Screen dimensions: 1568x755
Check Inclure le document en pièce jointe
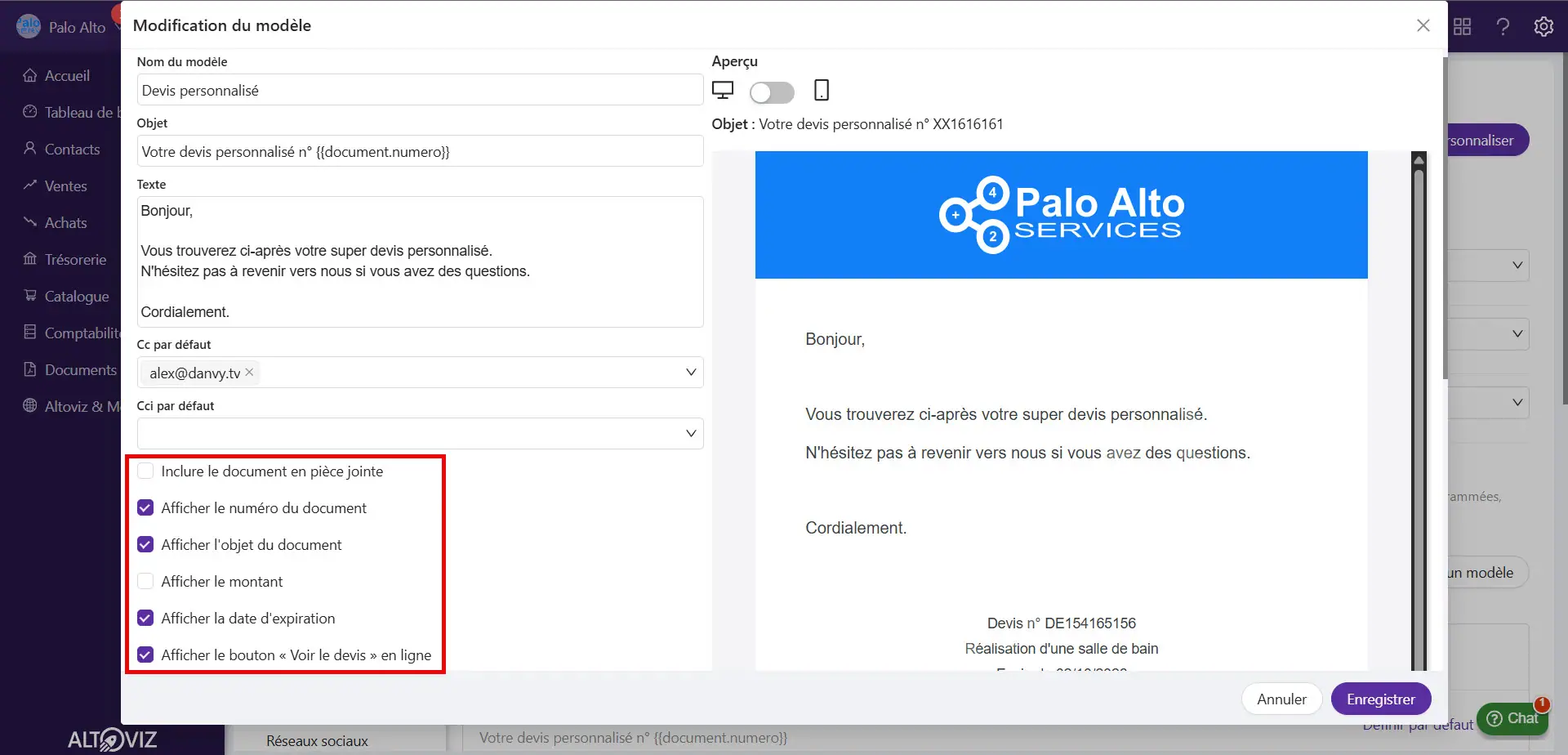click(x=145, y=471)
